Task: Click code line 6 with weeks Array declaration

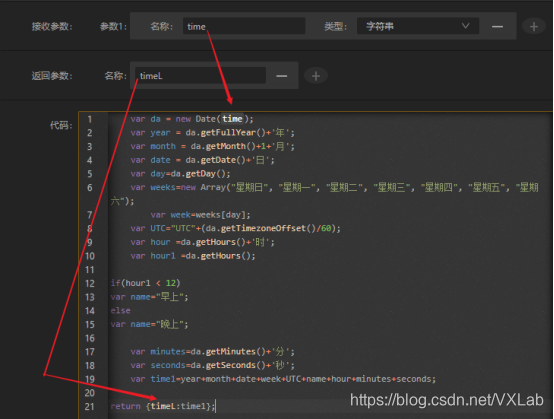Action: pos(324,194)
